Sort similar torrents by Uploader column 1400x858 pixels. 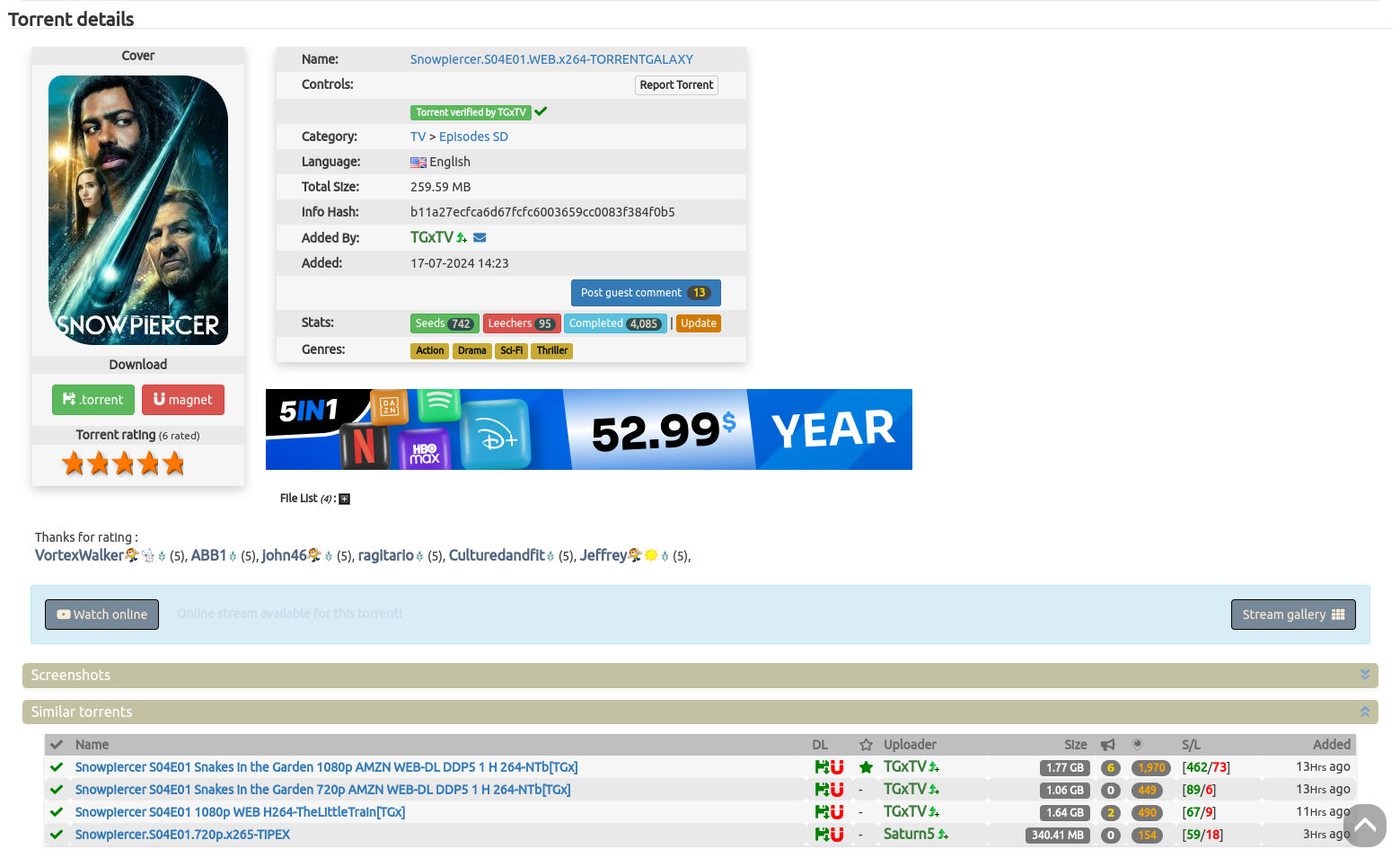(x=910, y=745)
